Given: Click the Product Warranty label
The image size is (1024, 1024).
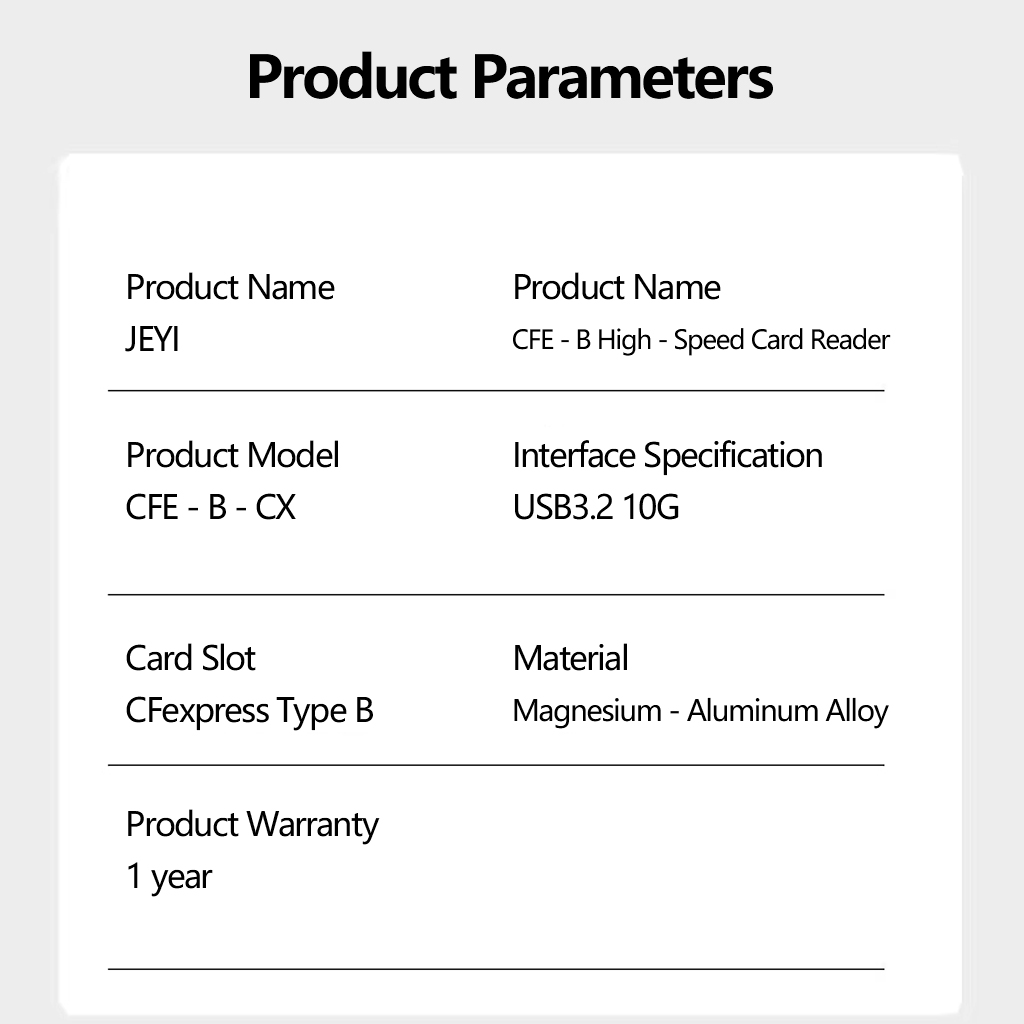Looking at the screenshot, I should pos(252,825).
